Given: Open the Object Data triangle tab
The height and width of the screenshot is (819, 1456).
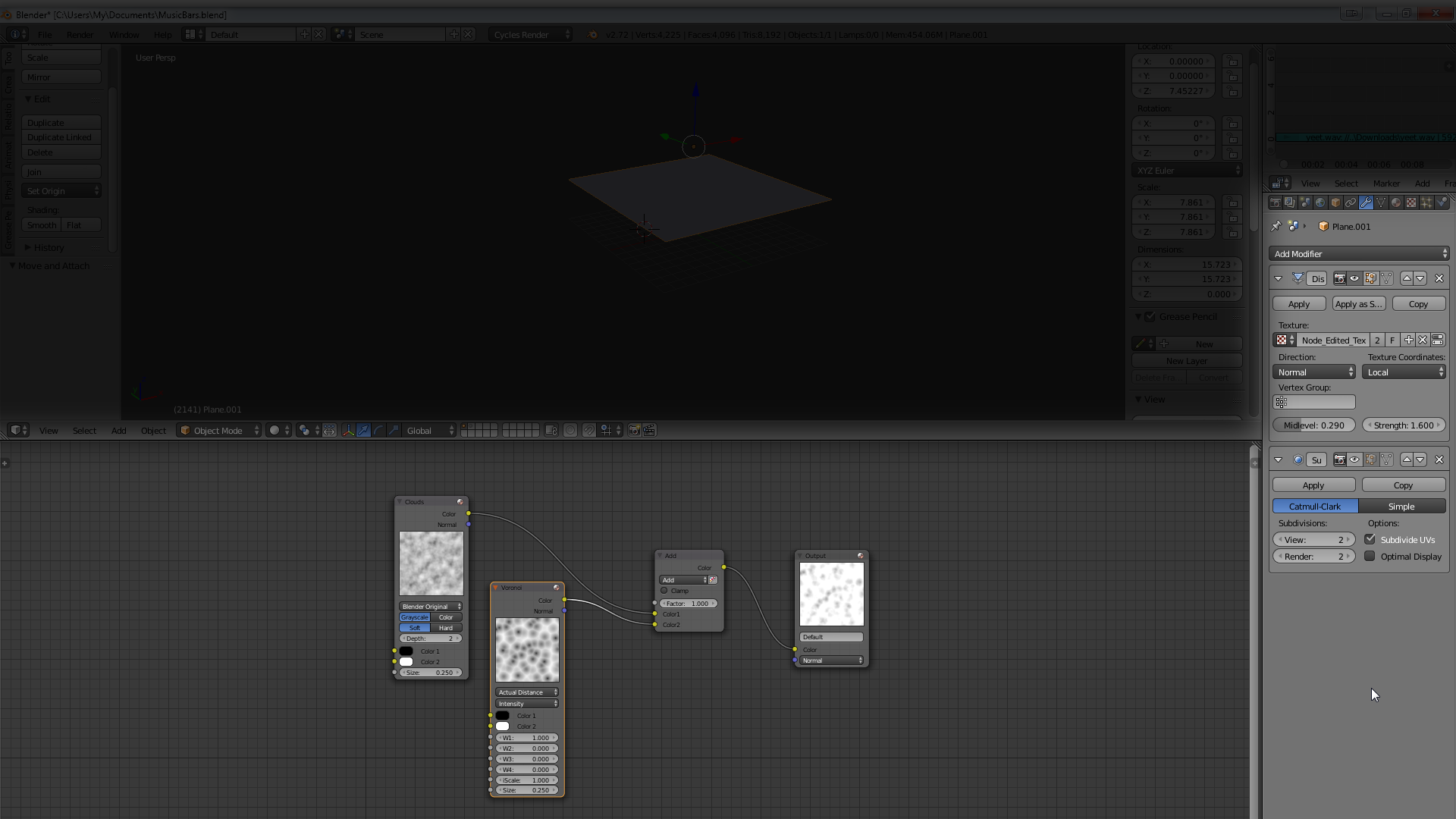Looking at the screenshot, I should pyautogui.click(x=1381, y=202).
